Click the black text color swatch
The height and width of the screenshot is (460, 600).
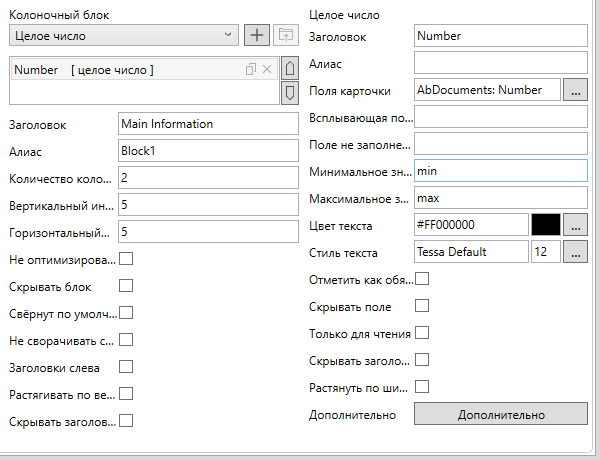545,225
